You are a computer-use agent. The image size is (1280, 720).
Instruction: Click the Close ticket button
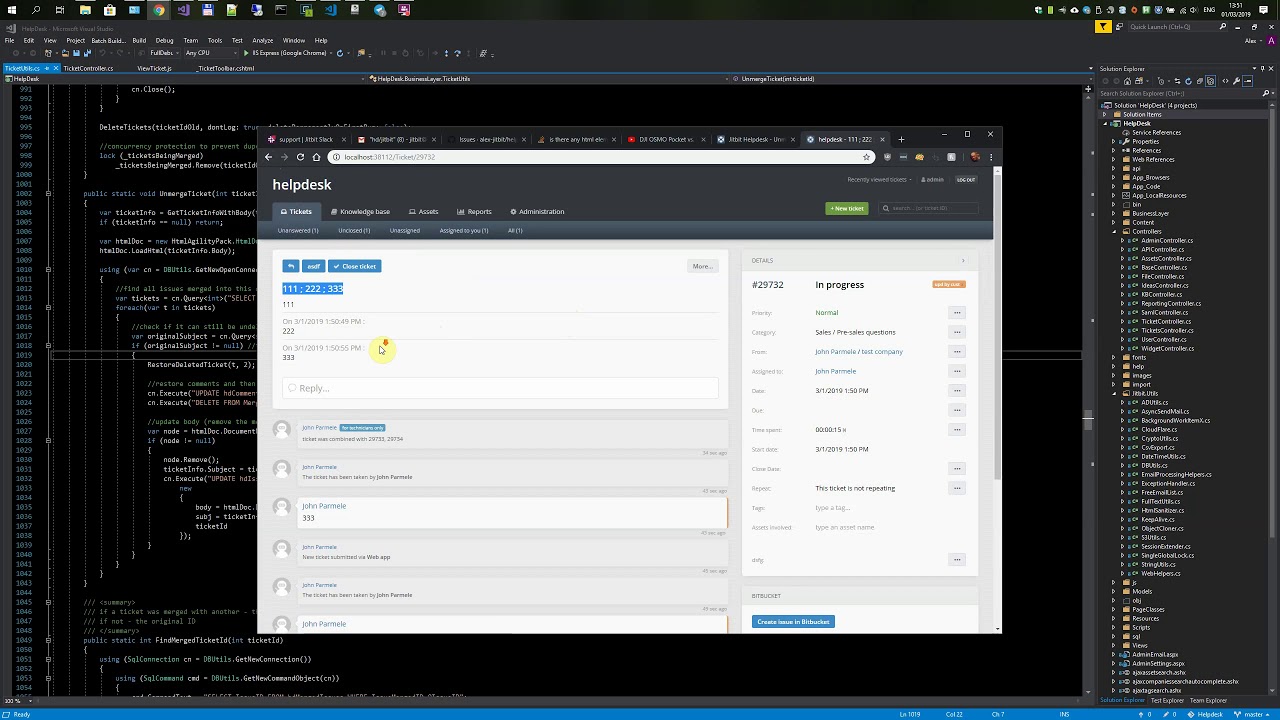click(x=355, y=266)
